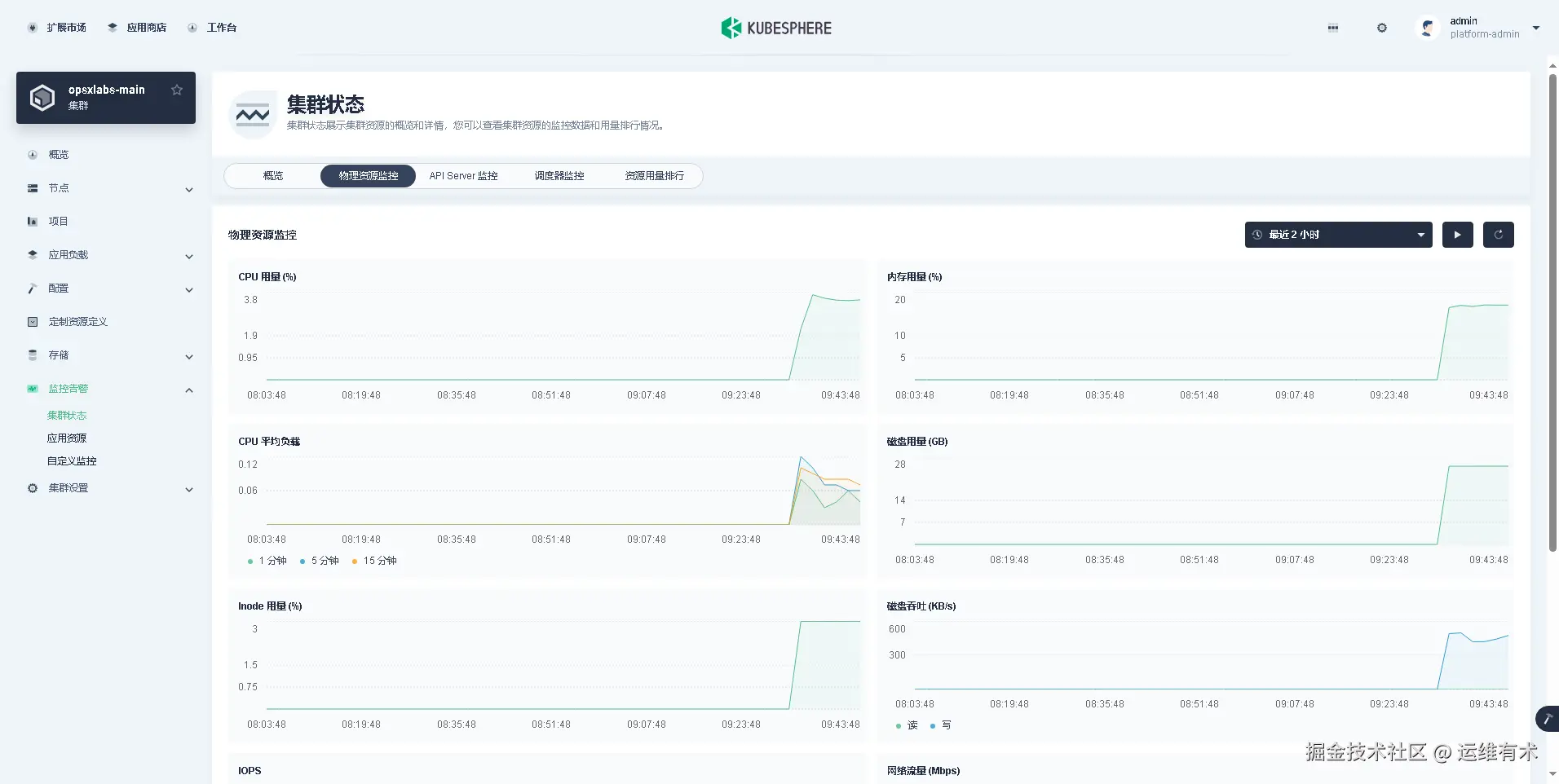Switch to the API Server 监控 tab
Screen dimensions: 1559x784
tap(463, 175)
